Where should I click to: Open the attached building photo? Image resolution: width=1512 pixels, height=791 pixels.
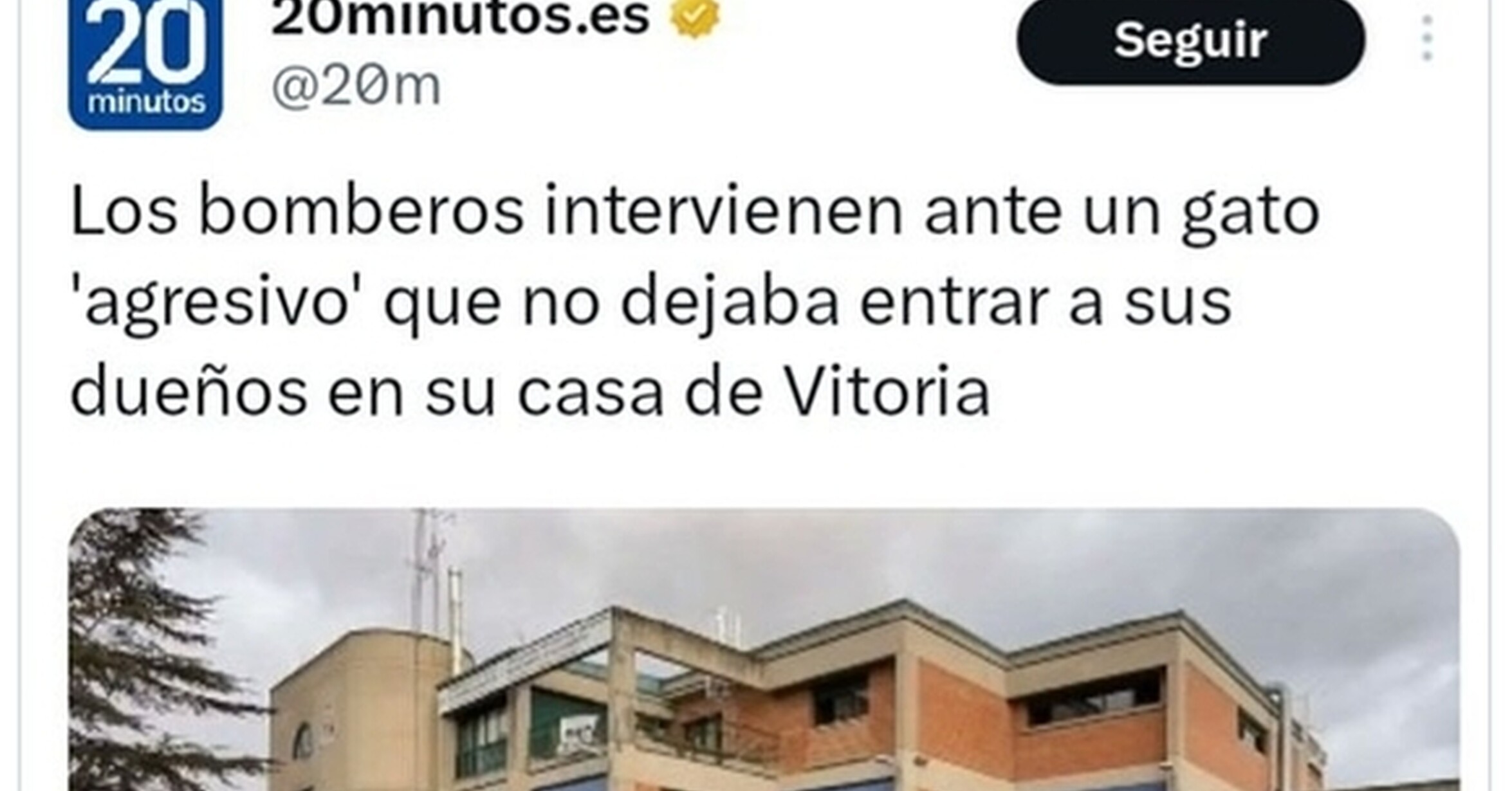764,650
